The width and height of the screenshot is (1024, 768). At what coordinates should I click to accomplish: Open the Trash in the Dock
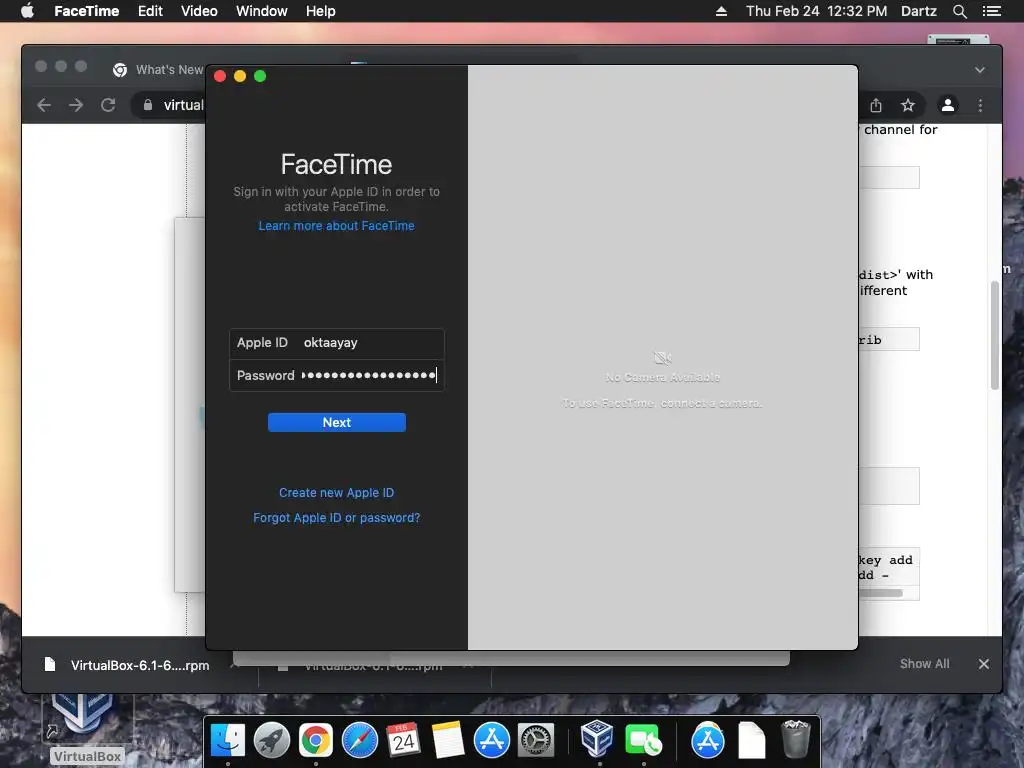point(795,739)
